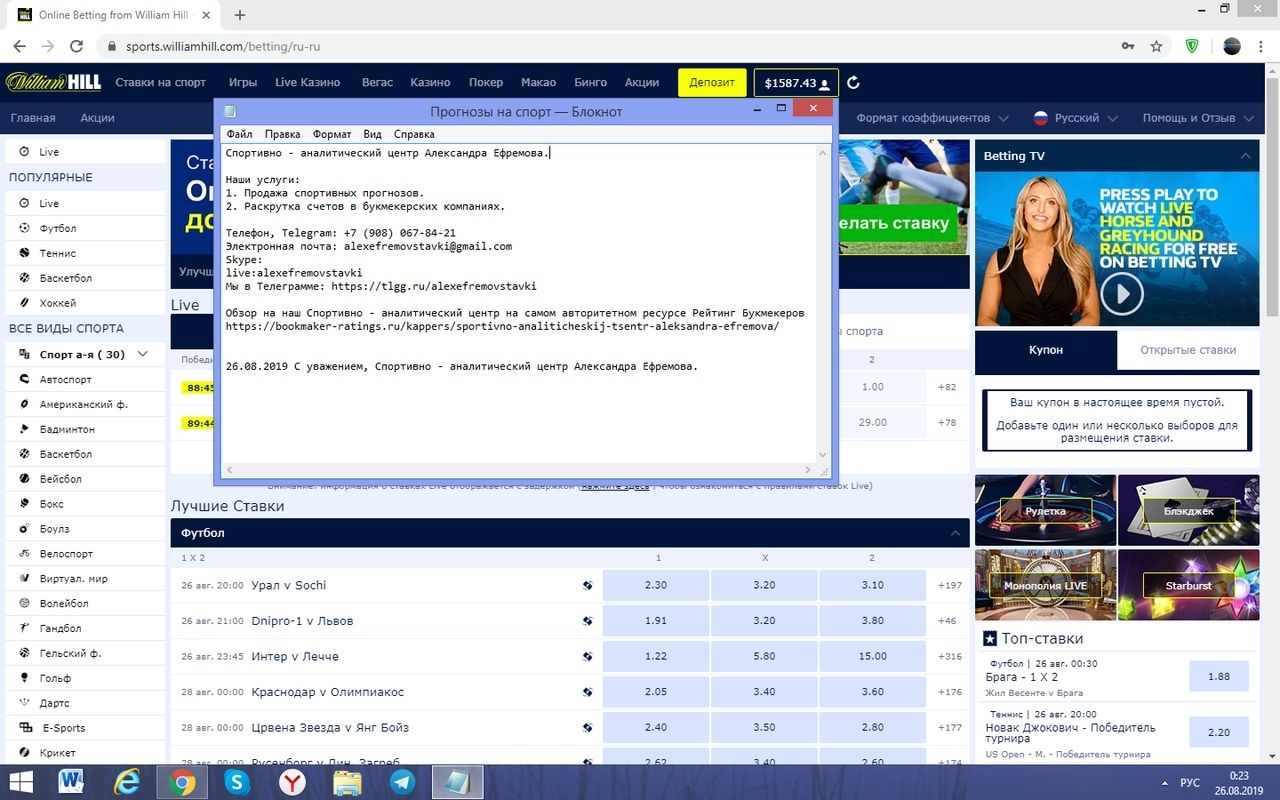Open the Русский language dropdown
The height and width of the screenshot is (800, 1280).
coord(1076,118)
